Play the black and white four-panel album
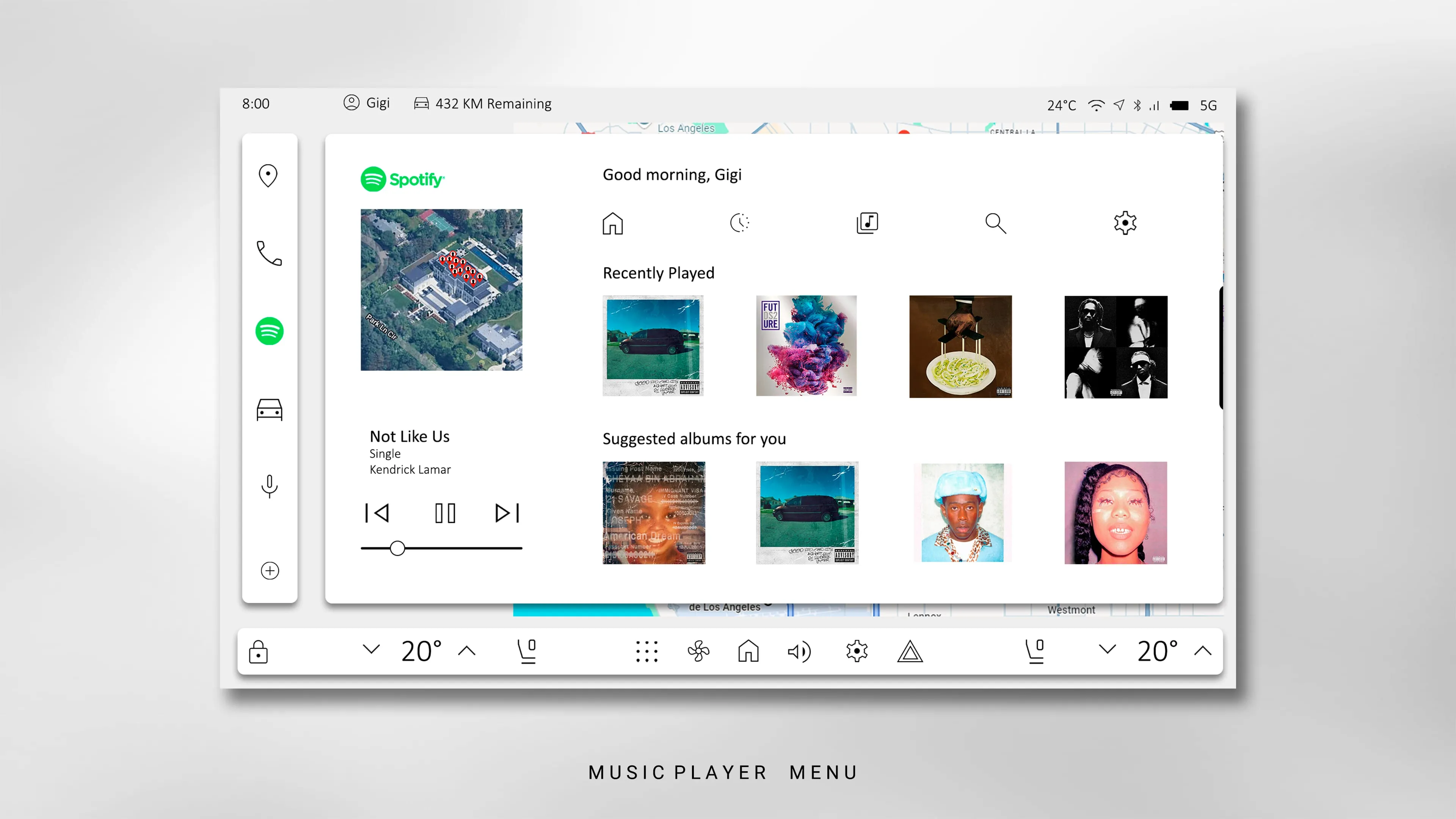Viewport: 1456px width, 819px height. tap(1116, 347)
